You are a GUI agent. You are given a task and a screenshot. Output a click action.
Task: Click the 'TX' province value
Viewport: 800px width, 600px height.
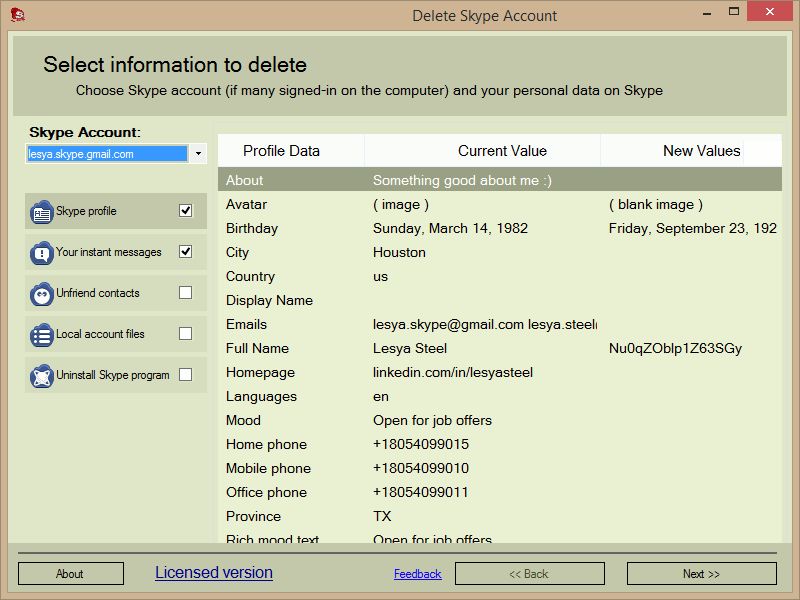(x=382, y=516)
